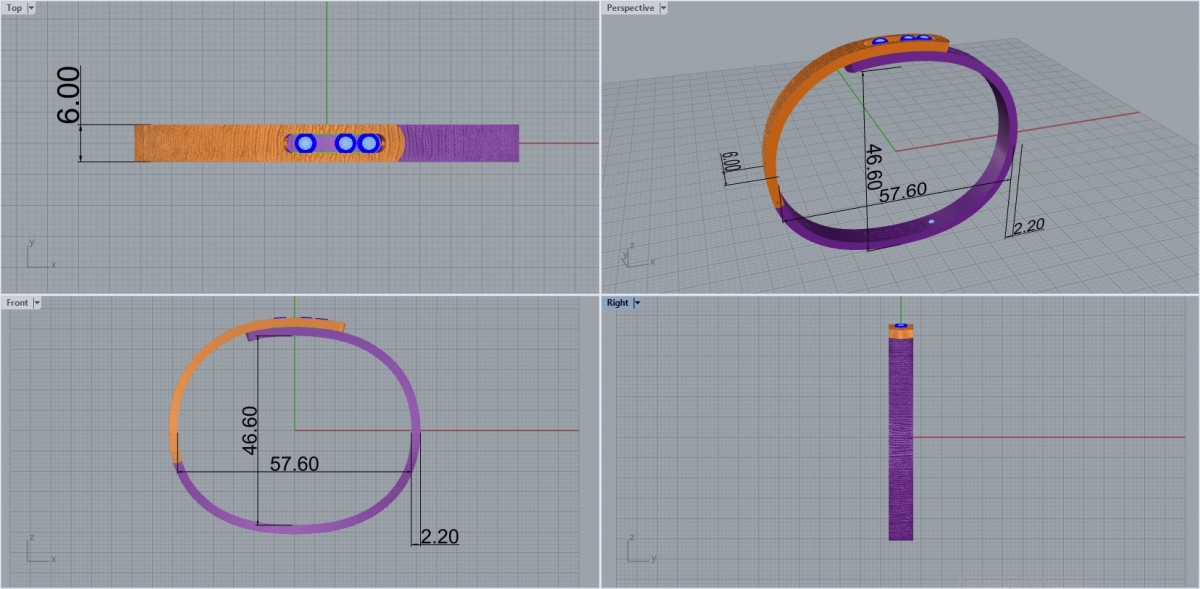Select the 6.00 dimension in Perspective view

coord(730,163)
